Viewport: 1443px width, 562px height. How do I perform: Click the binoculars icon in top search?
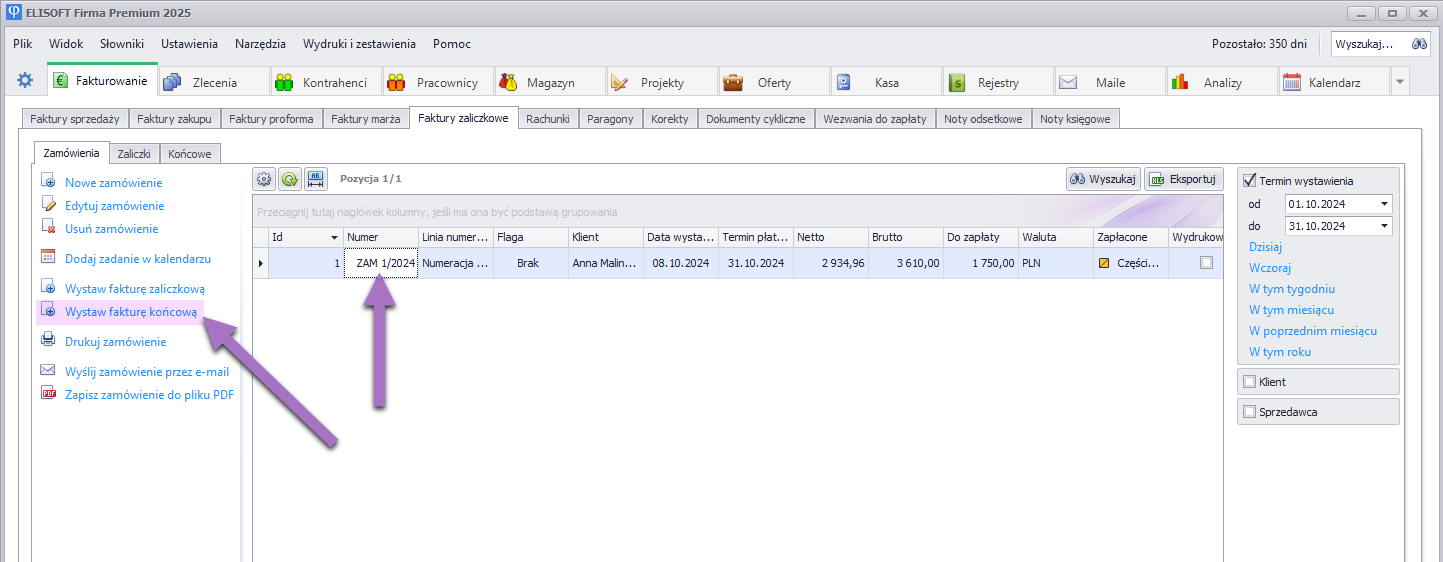1419,44
